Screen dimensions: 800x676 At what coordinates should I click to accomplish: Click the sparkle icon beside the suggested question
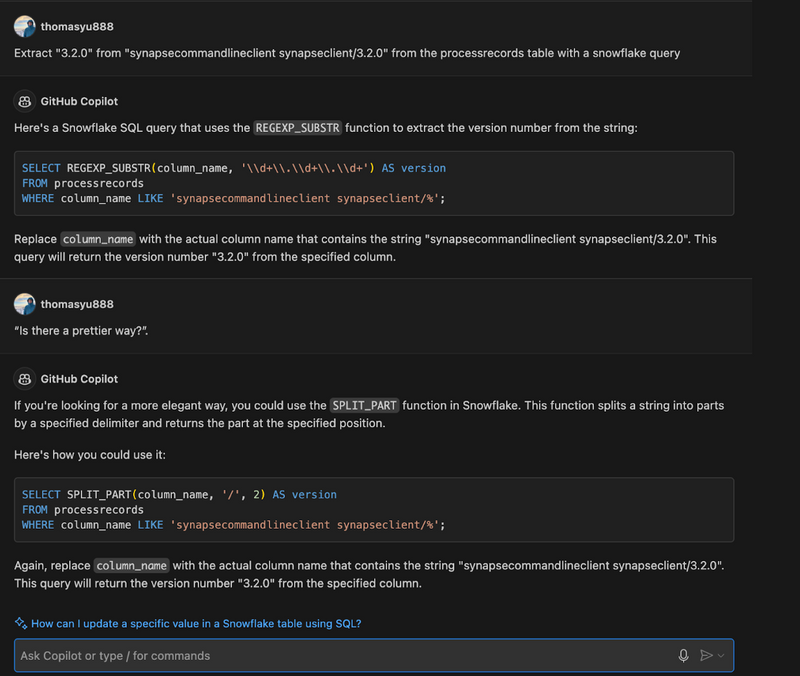[20, 623]
